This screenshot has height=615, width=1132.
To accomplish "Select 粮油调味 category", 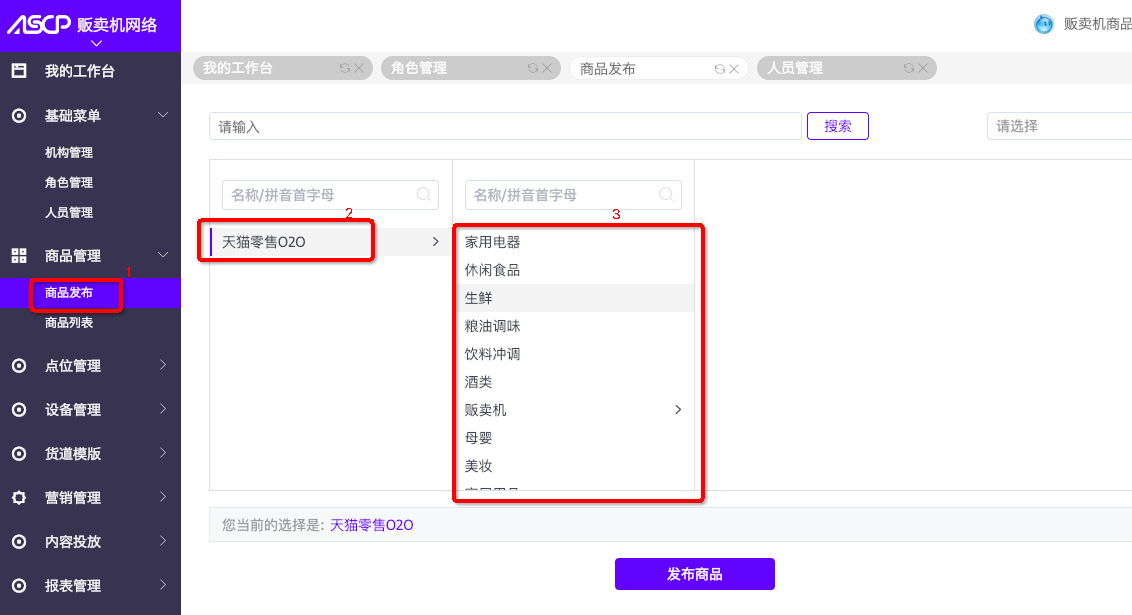I will pyautogui.click(x=573, y=326).
